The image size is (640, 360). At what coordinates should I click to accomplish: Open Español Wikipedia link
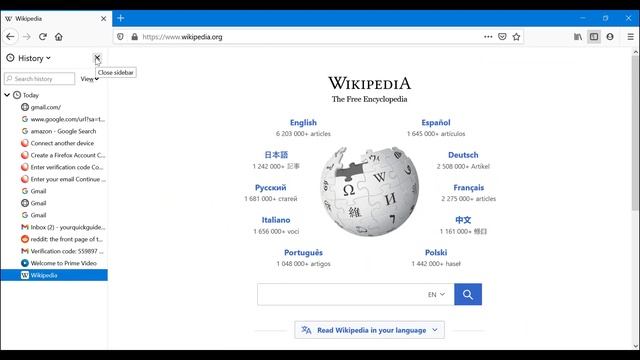(436, 122)
